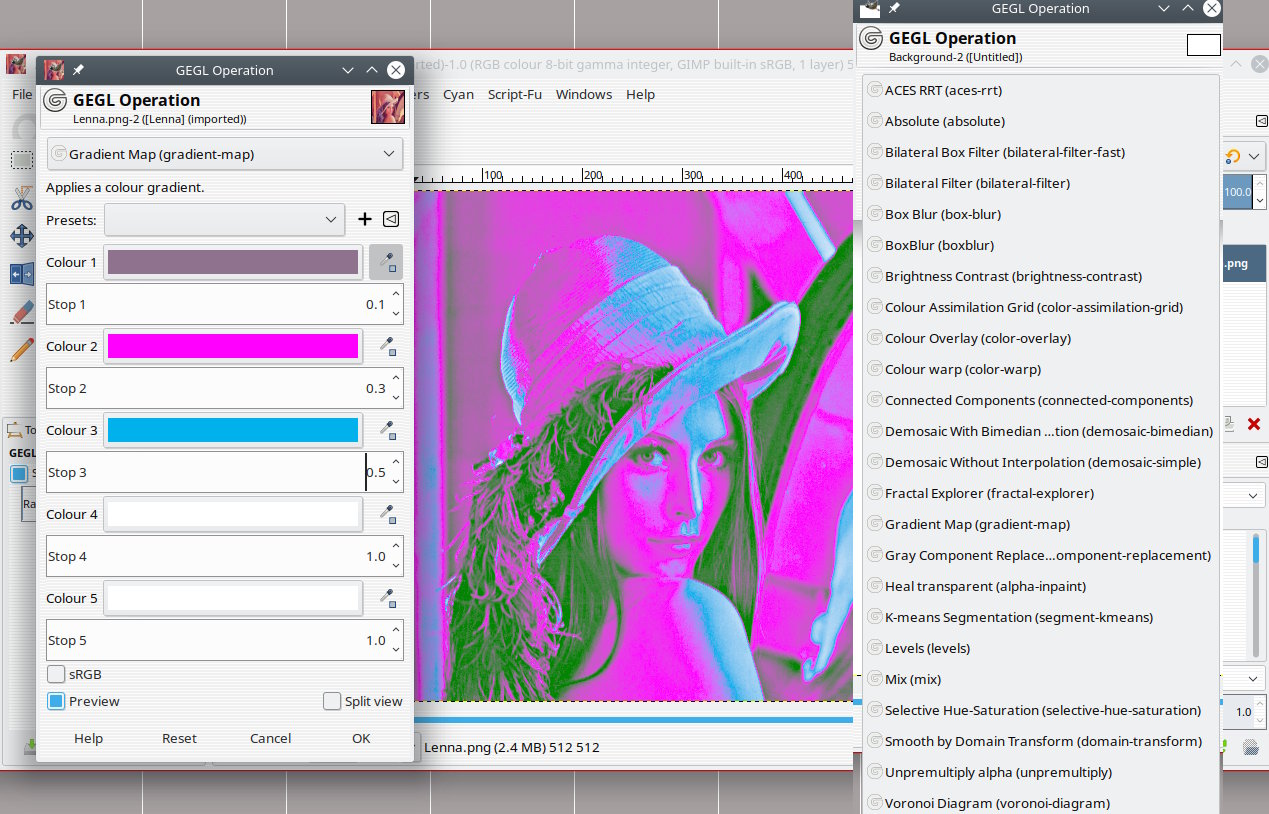
Task: Open the presets management menu icon
Action: click(x=392, y=219)
